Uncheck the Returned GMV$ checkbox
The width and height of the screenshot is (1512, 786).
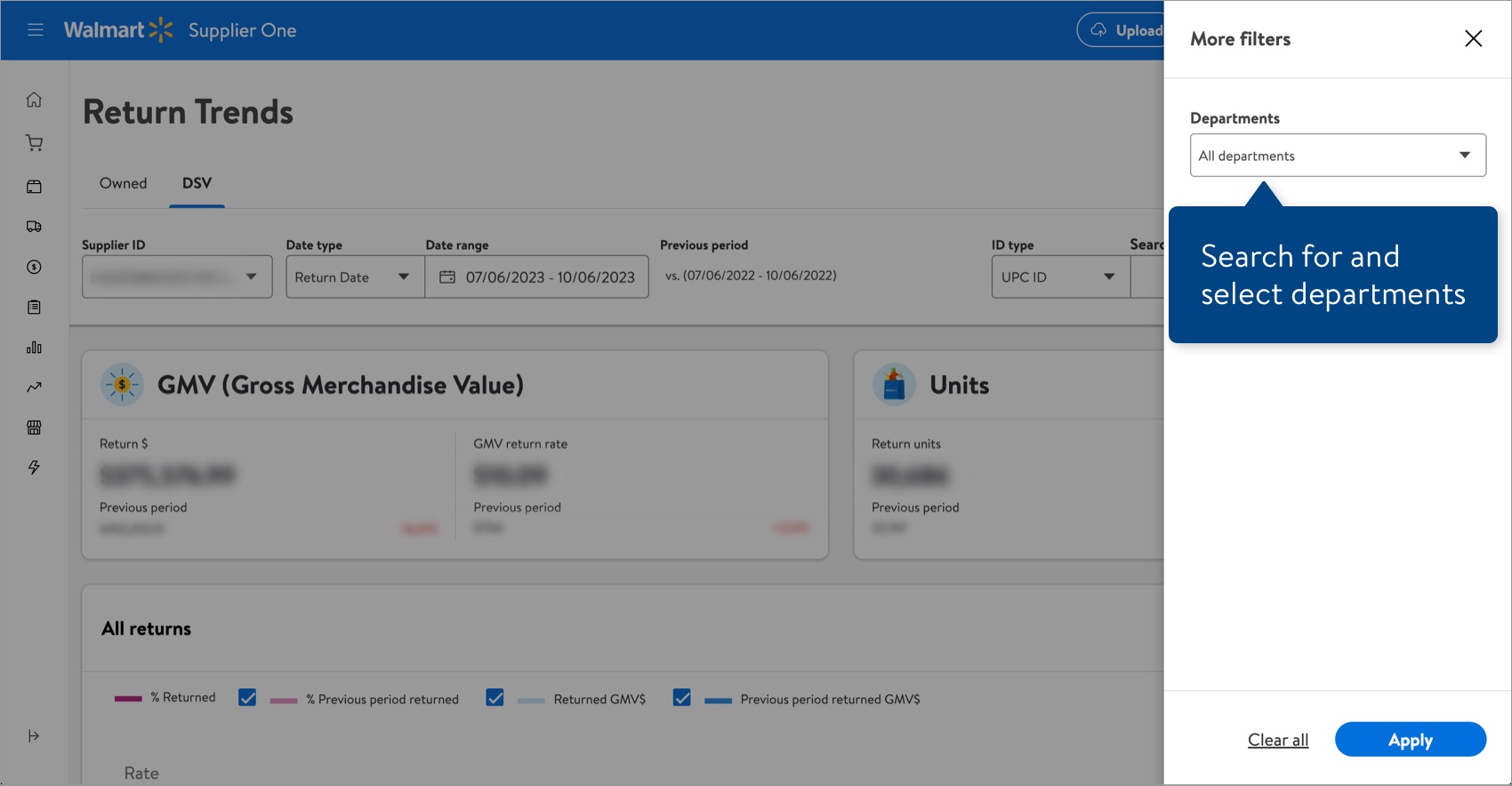pyautogui.click(x=495, y=698)
